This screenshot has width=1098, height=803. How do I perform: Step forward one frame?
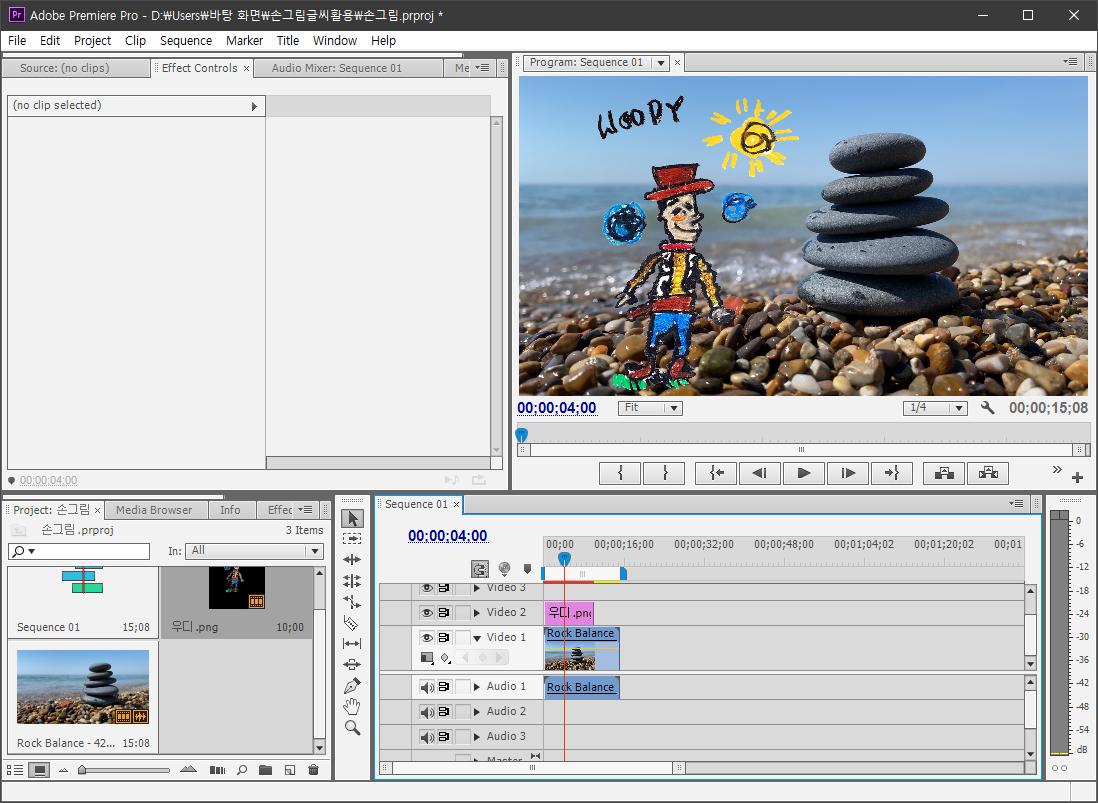tap(848, 473)
